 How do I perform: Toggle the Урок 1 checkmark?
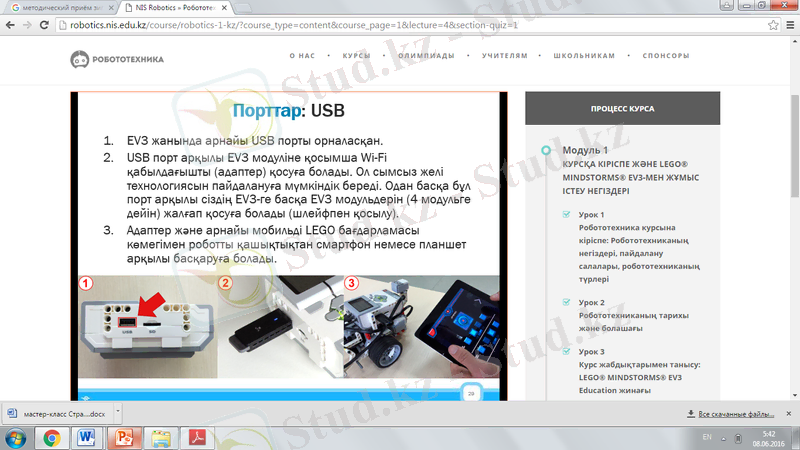tap(566, 213)
